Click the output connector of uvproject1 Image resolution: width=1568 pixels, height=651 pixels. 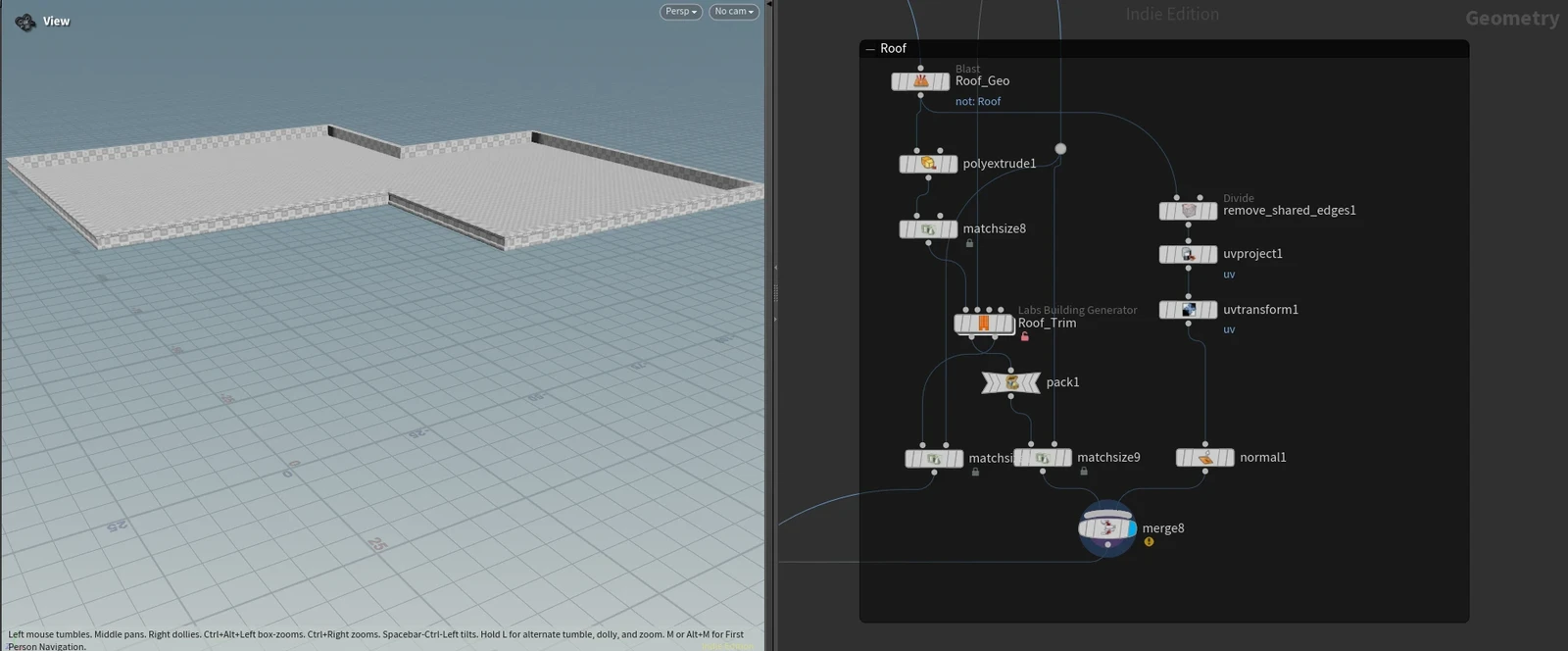tap(1189, 268)
